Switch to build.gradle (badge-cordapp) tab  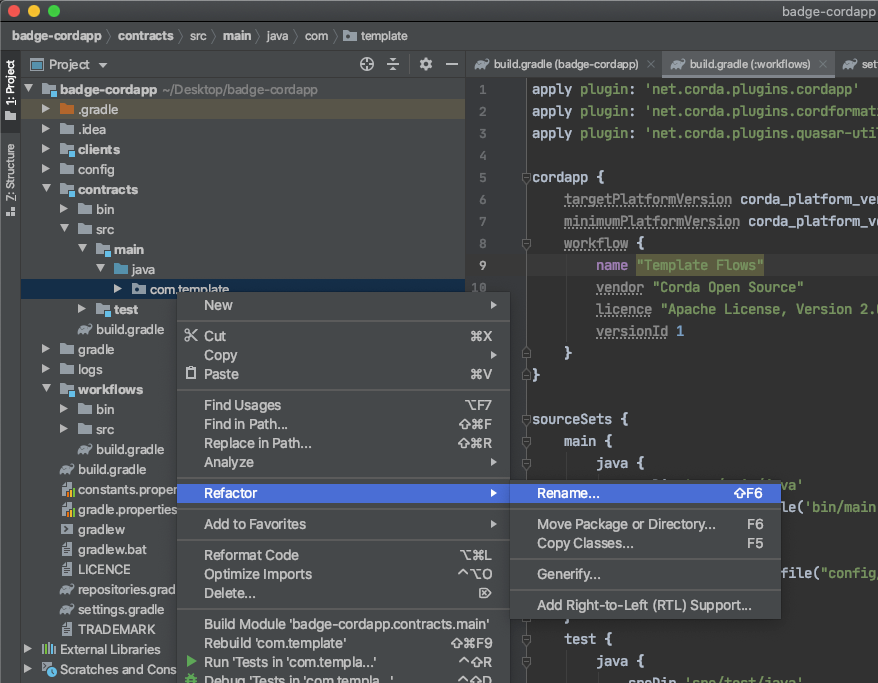click(x=567, y=64)
